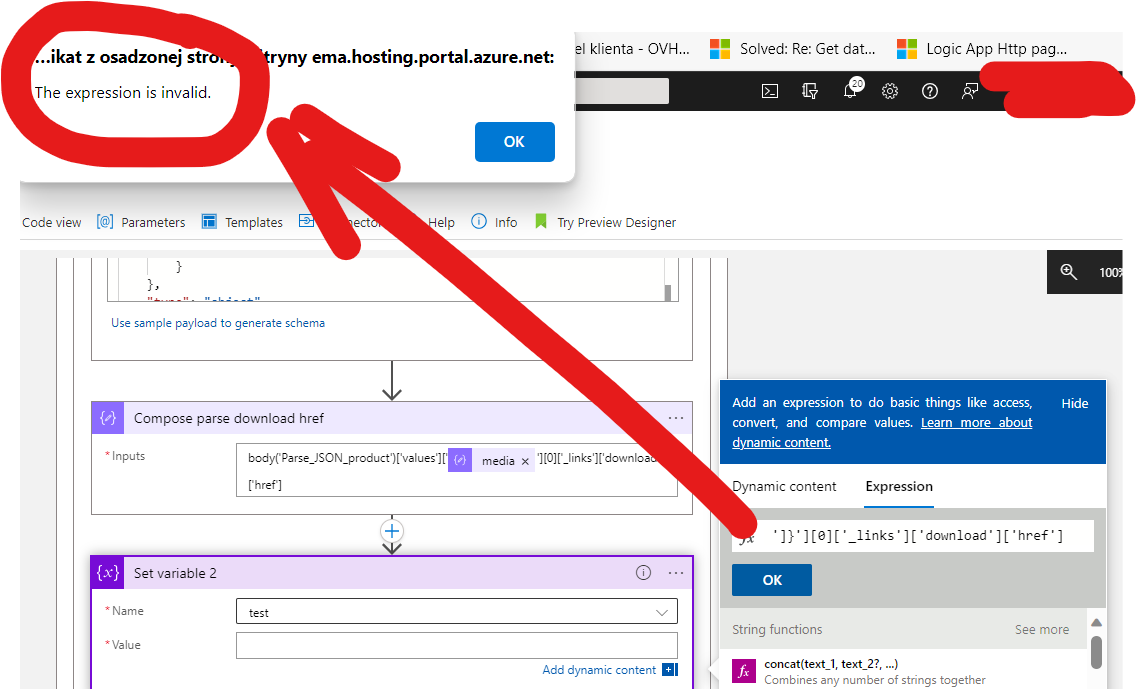Click Compose parse download href action icon

[x=108, y=418]
